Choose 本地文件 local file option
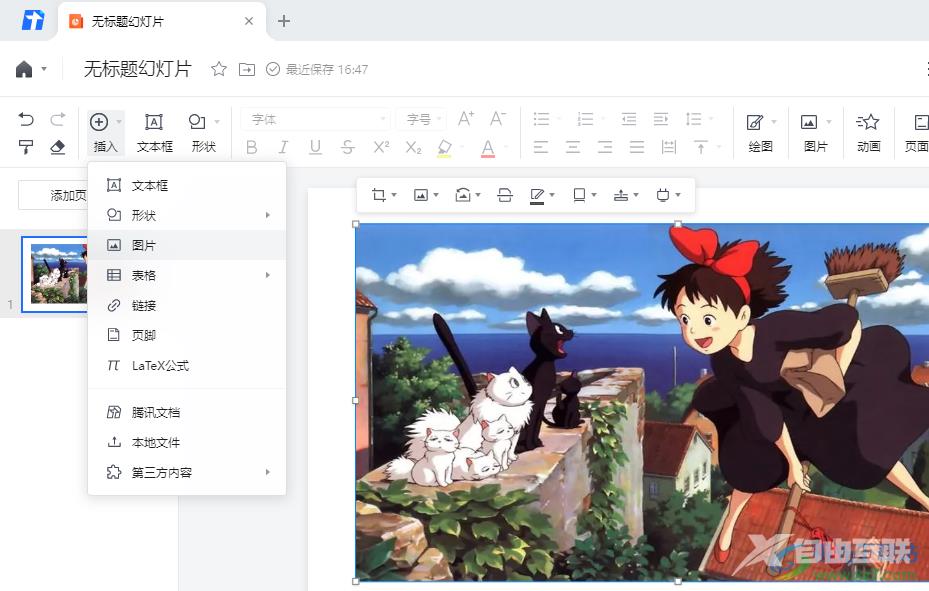The width and height of the screenshot is (929, 591). coord(187,442)
